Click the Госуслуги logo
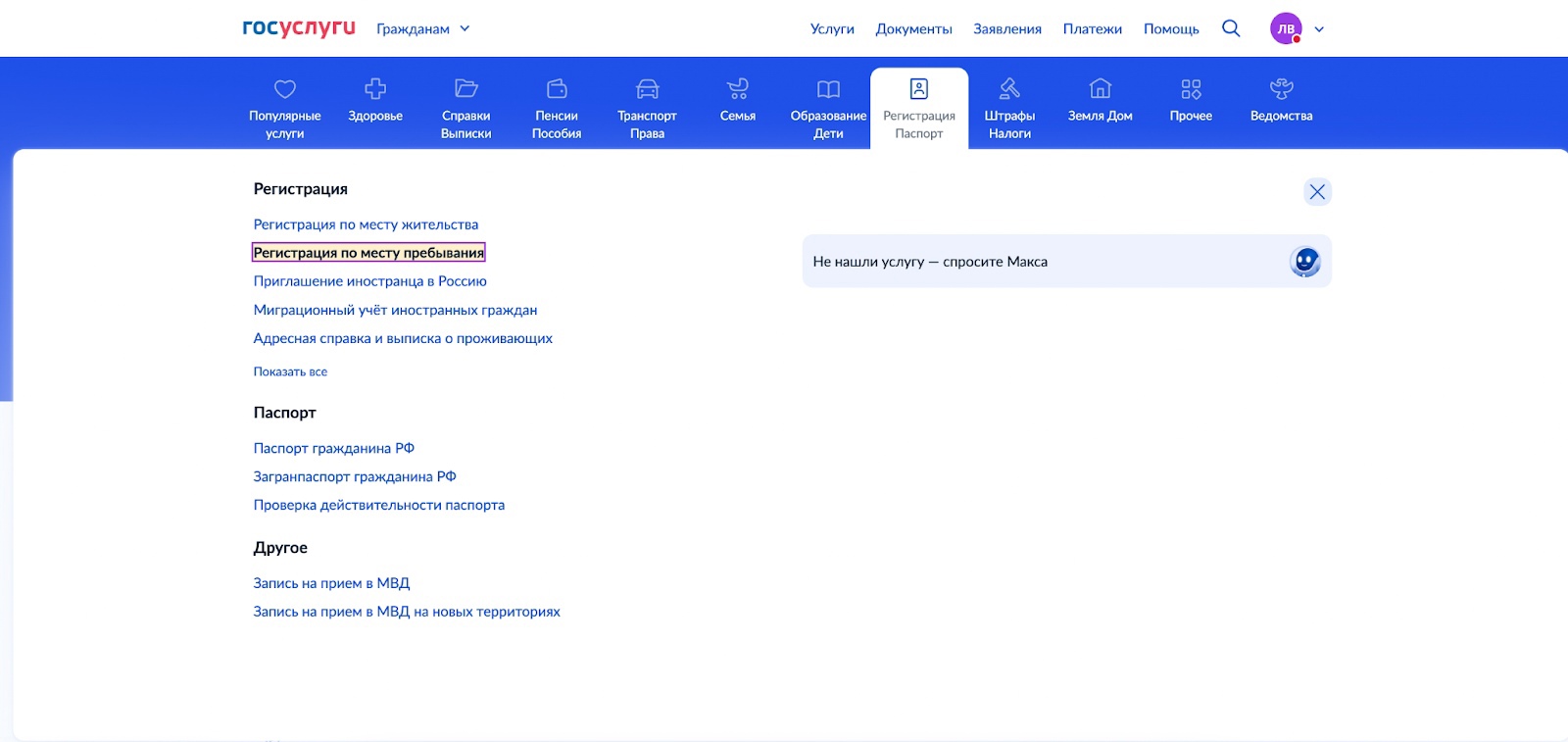This screenshot has height=742, width=1568. (299, 27)
